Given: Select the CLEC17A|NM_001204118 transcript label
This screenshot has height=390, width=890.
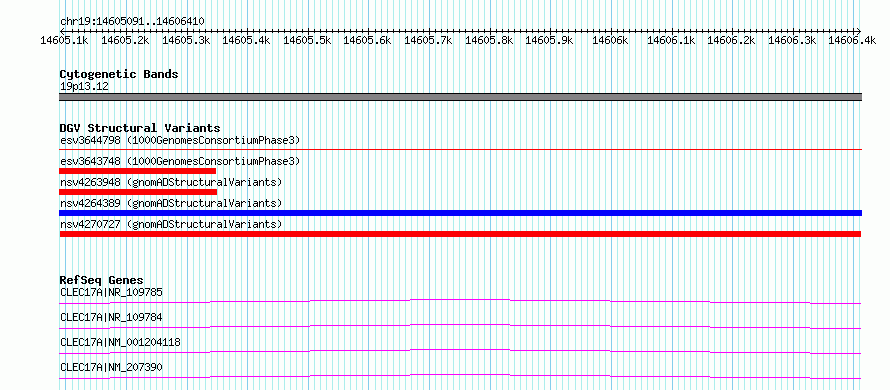Looking at the screenshot, I should point(120,342).
